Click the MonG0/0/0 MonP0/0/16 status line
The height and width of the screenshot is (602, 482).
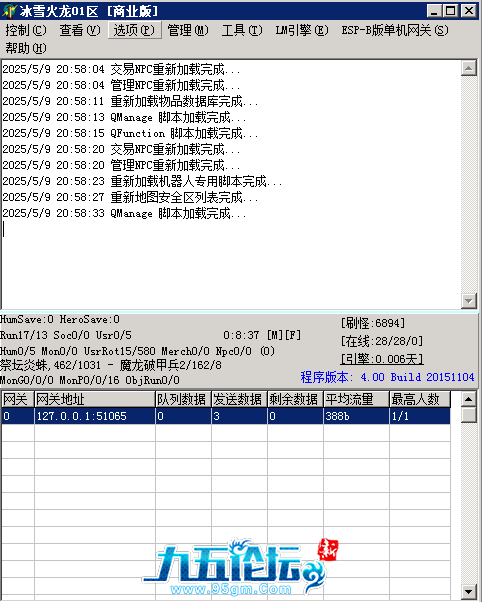click(x=90, y=380)
